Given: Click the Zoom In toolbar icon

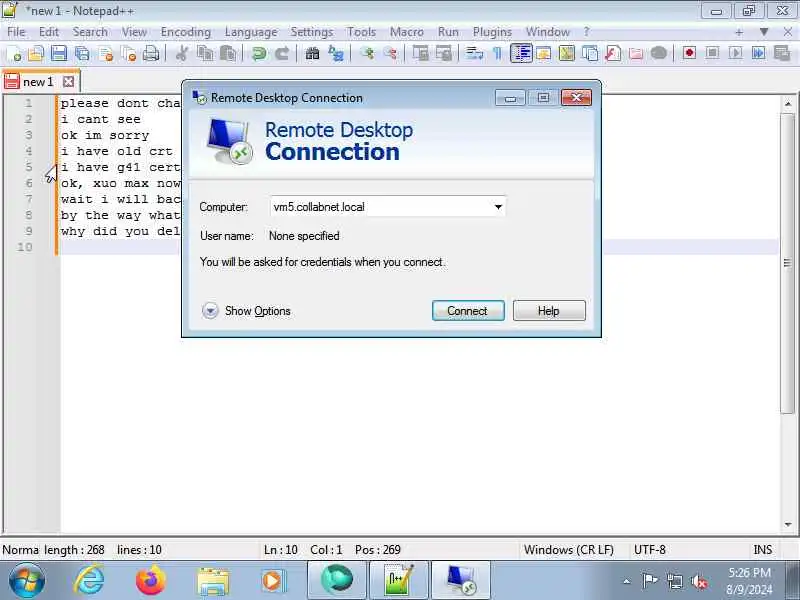Looking at the screenshot, I should [366, 53].
